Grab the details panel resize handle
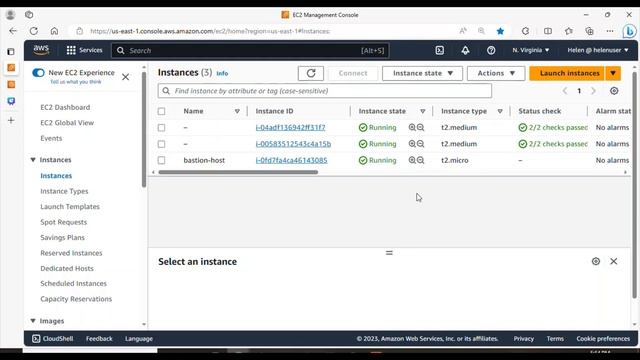Screen dimensions: 640x360 coord(389,253)
